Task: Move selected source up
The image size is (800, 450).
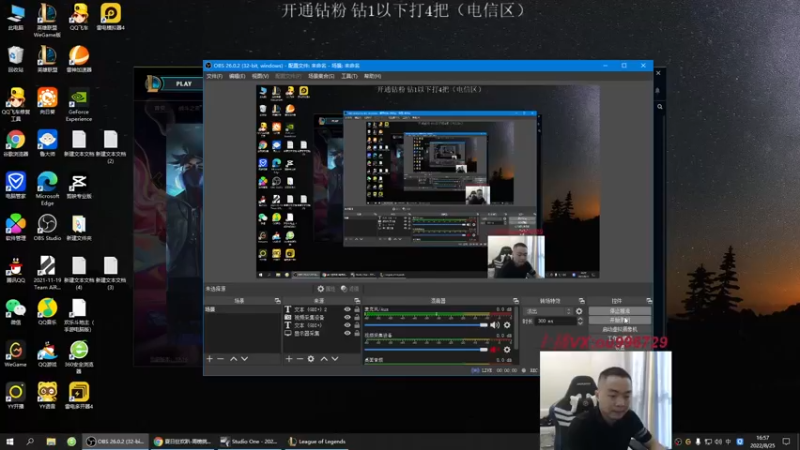Action: (x=324, y=359)
